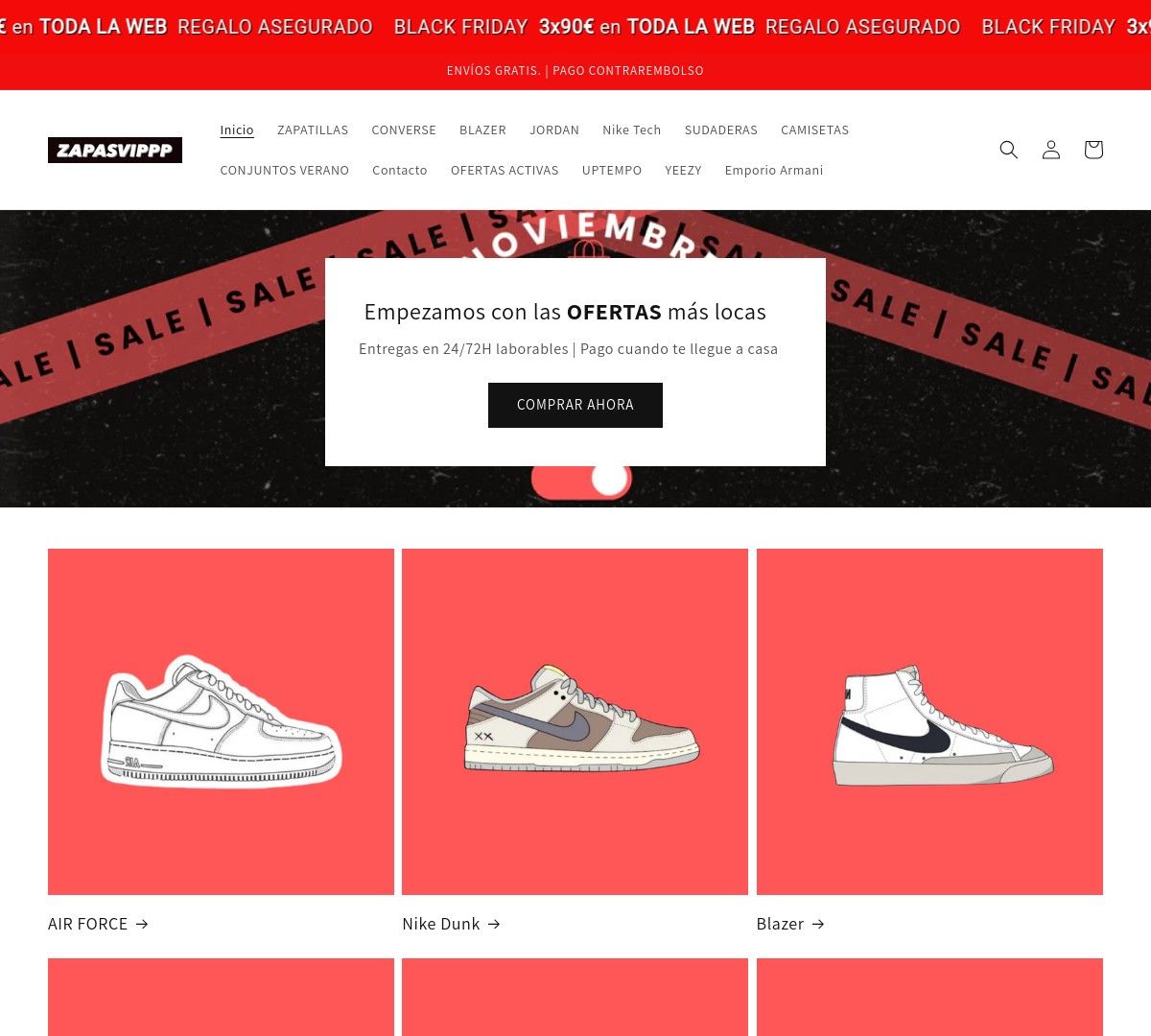Open the ZAPATILLAS menu item
This screenshot has height=1036, width=1151.
tap(313, 129)
